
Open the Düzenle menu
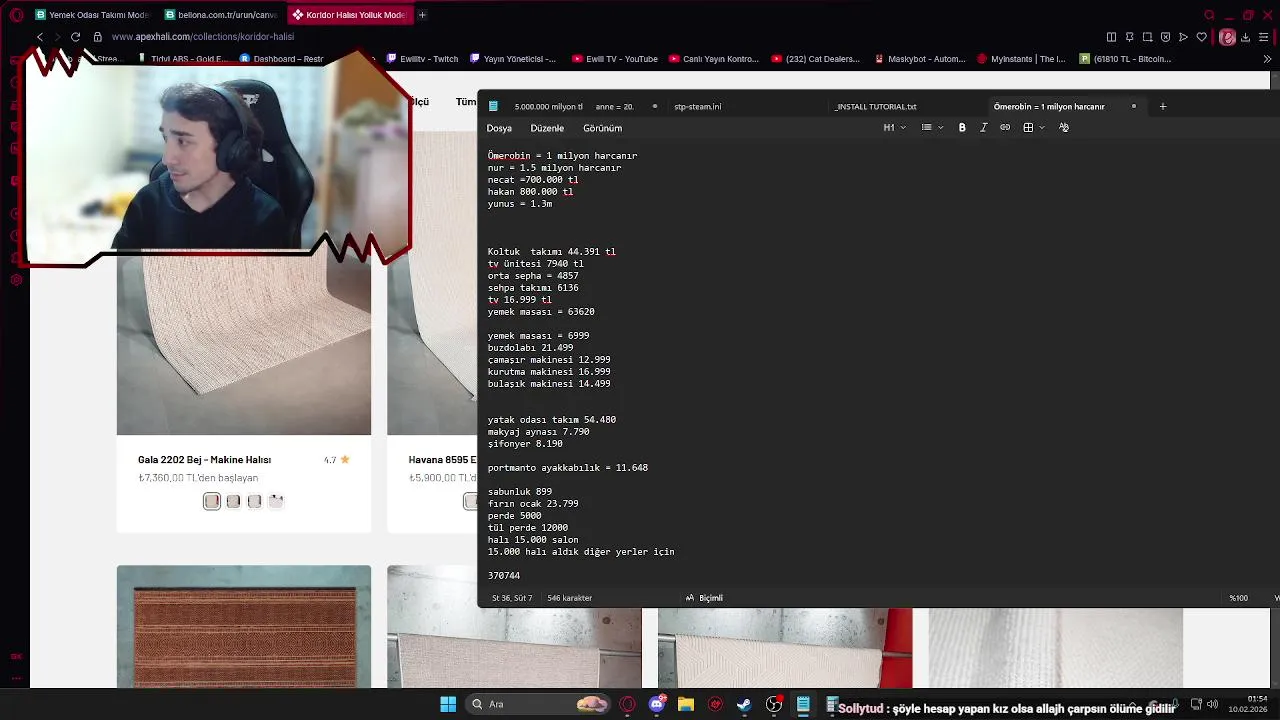click(547, 128)
